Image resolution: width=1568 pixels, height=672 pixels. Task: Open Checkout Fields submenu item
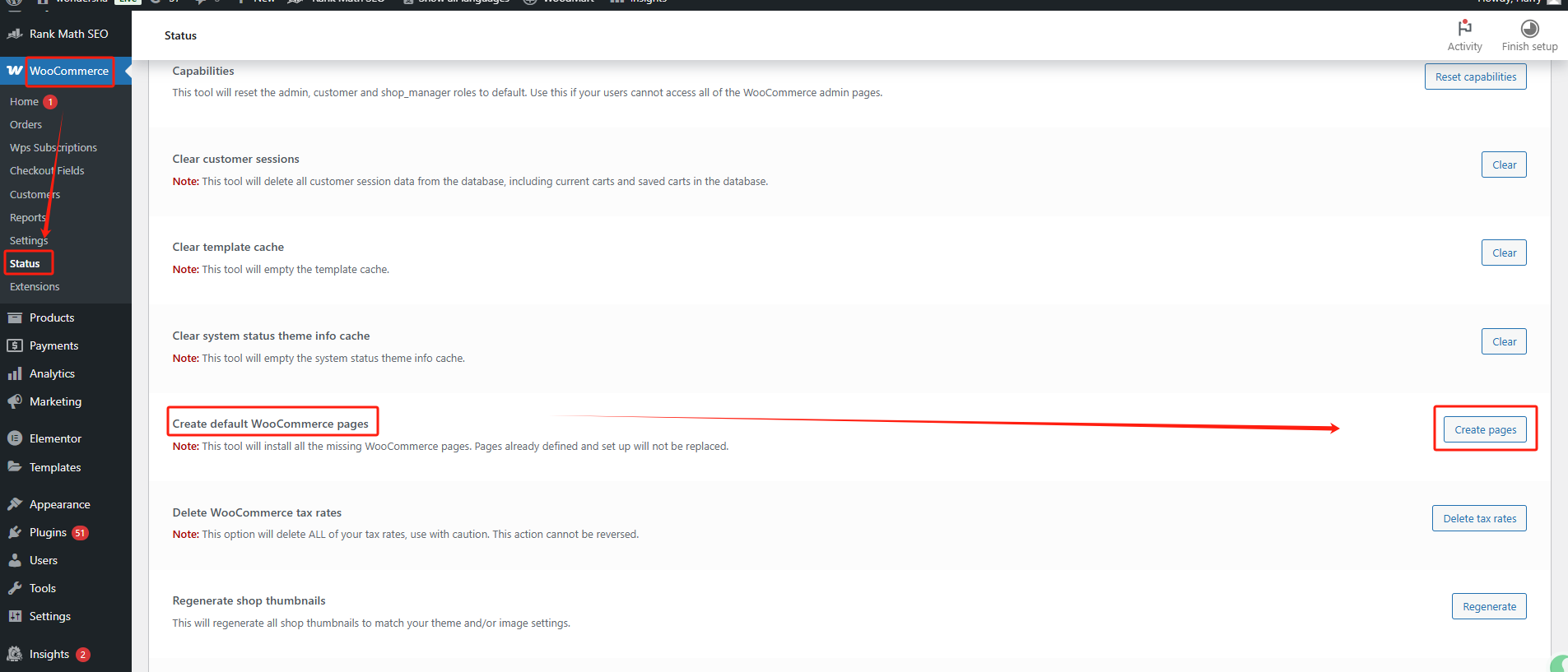click(47, 171)
